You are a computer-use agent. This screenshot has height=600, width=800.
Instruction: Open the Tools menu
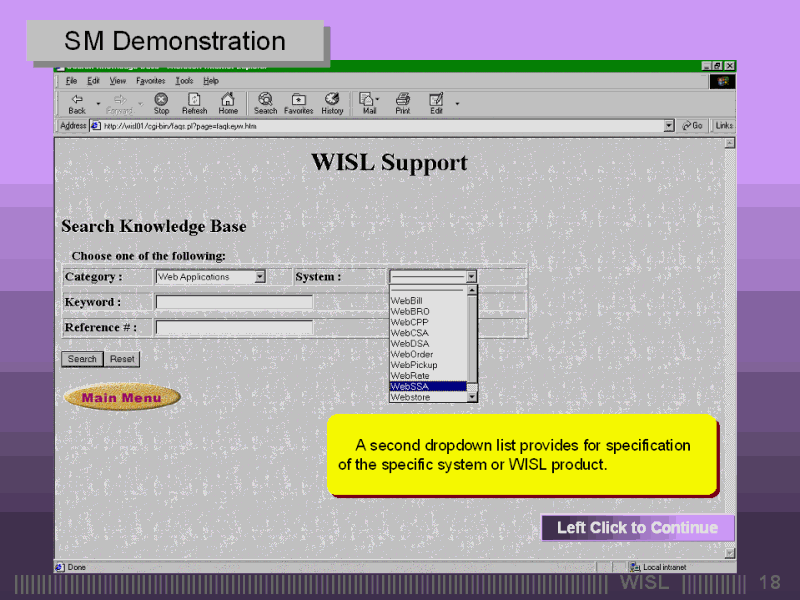coord(184,81)
